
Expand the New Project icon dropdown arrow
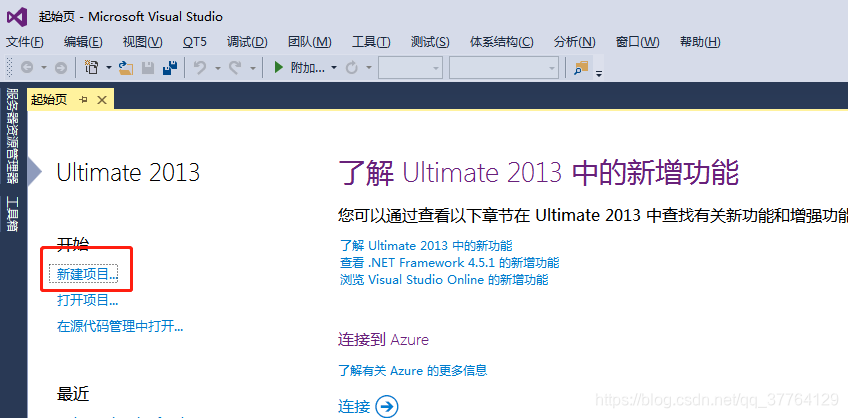(109, 68)
